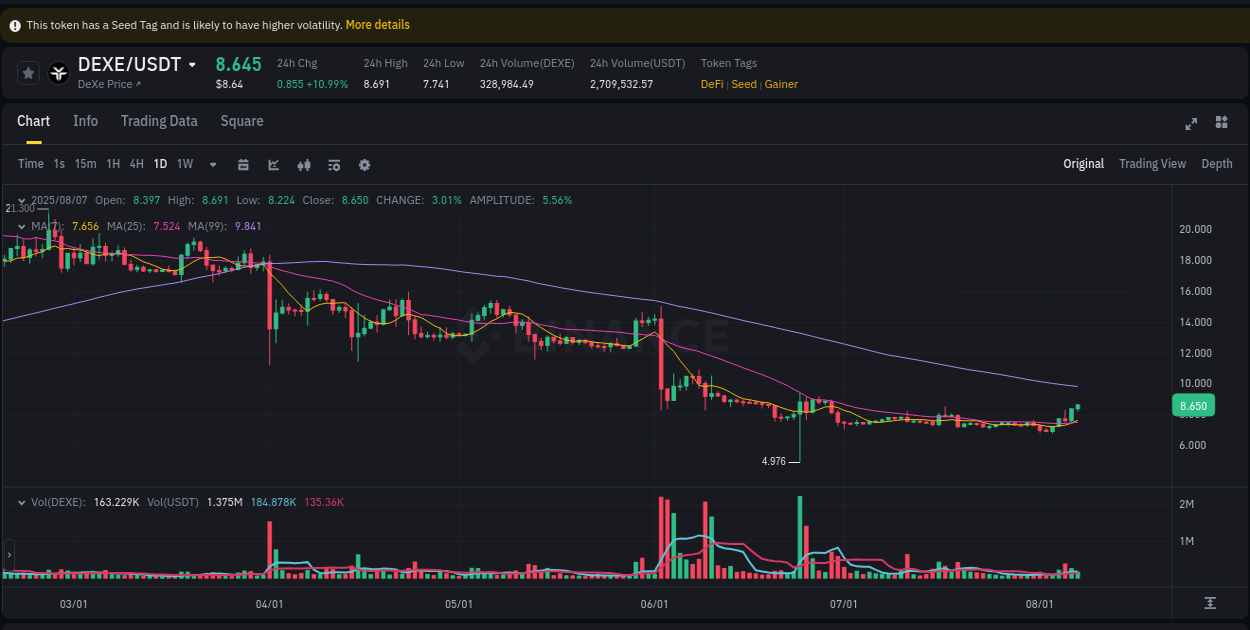Open the date range calendar icon
Image resolution: width=1250 pixels, height=630 pixels.
[x=244, y=164]
